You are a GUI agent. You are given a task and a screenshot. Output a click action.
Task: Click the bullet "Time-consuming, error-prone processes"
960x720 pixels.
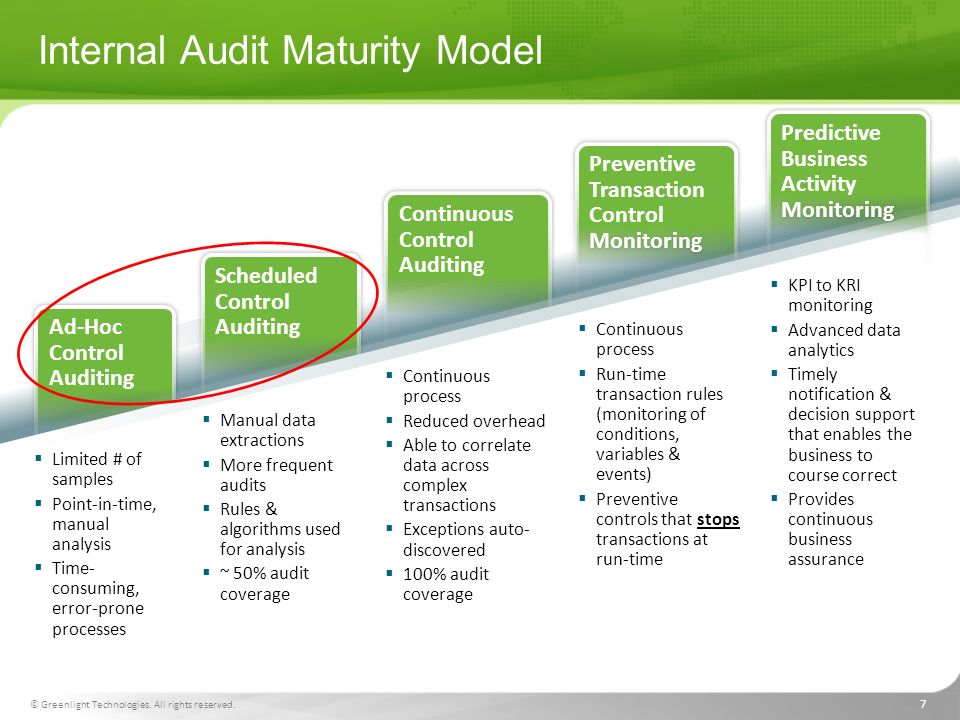pyautogui.click(x=98, y=598)
